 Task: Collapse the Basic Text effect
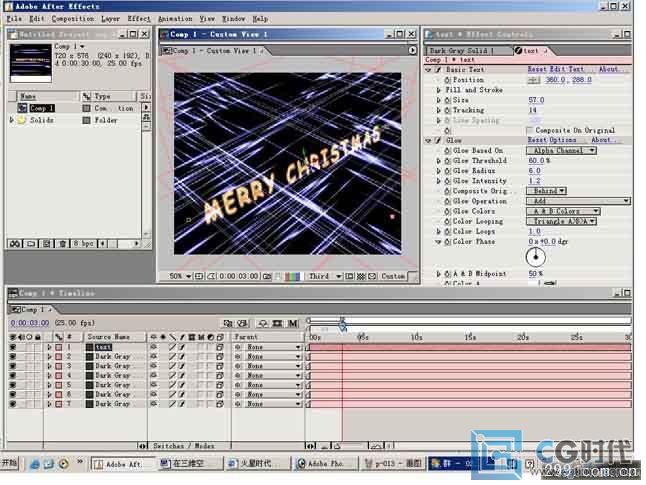(x=428, y=70)
